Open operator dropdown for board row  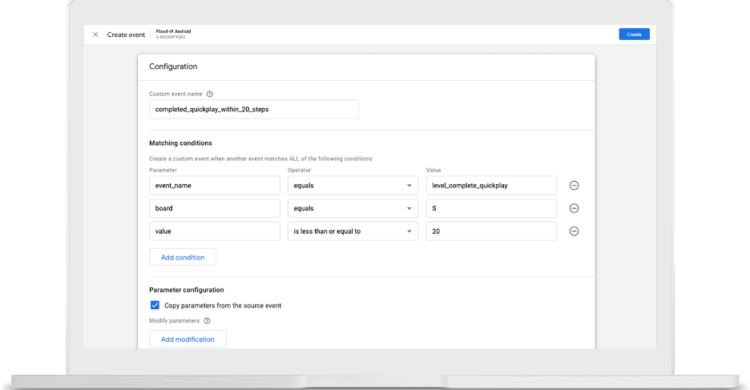[353, 208]
